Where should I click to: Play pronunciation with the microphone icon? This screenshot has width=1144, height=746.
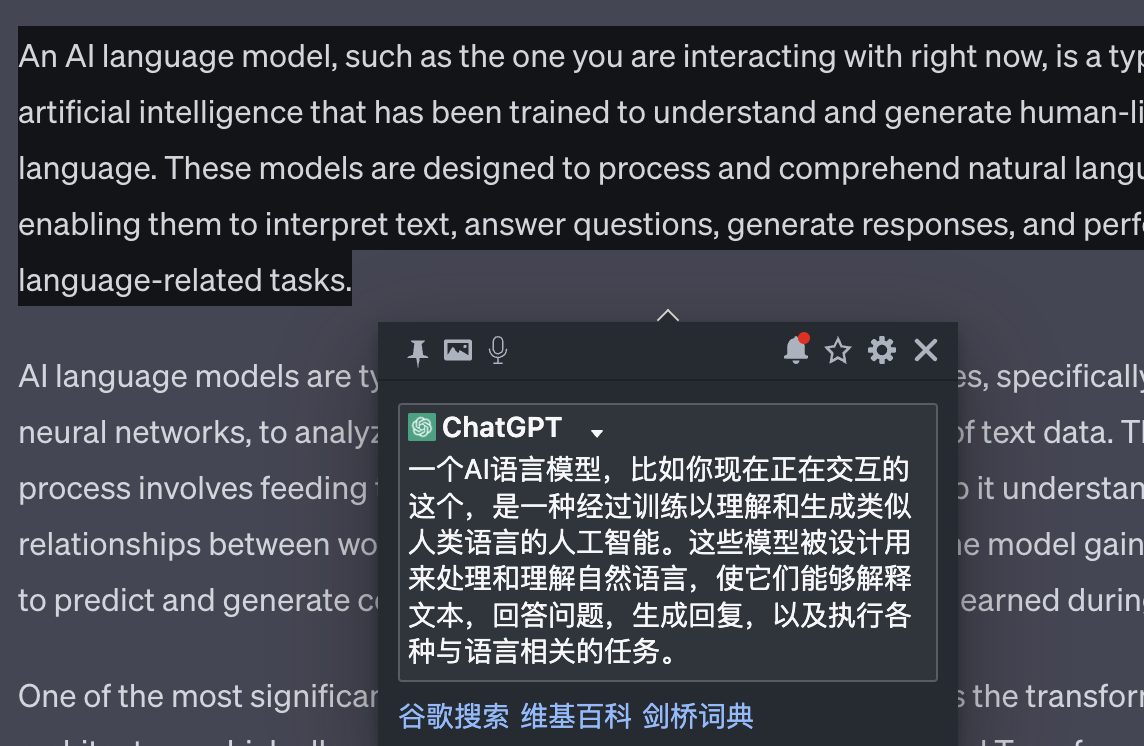click(497, 350)
